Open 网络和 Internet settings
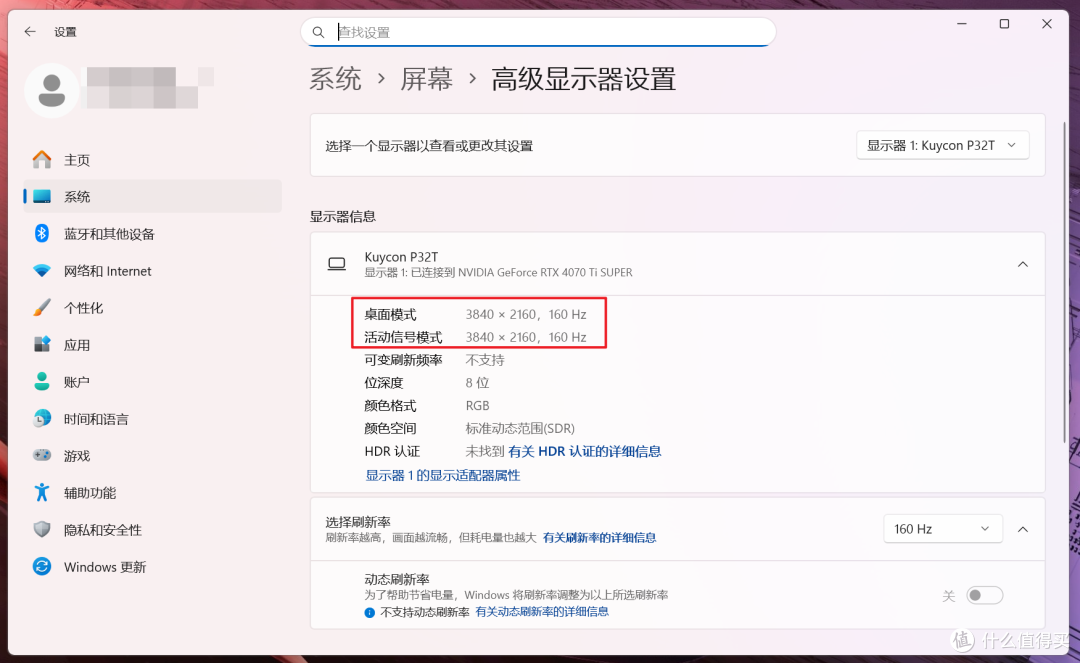This screenshot has height=663, width=1080. coord(152,271)
